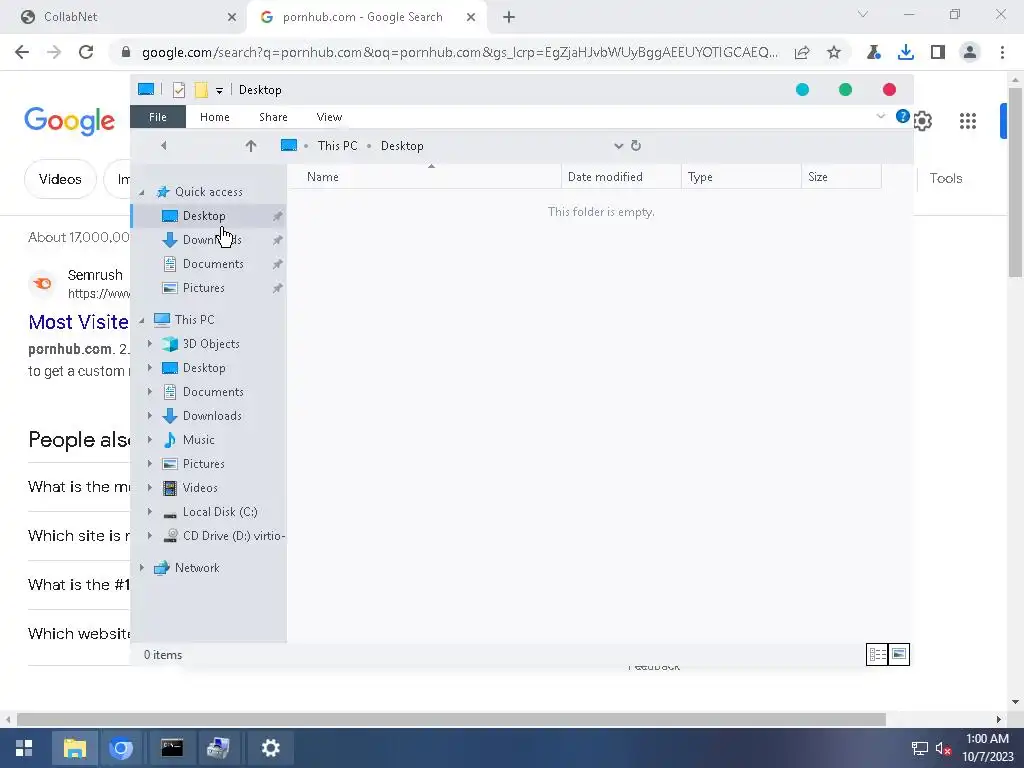This screenshot has width=1024, height=768.
Task: Select Network in the navigation pane
Action: pos(197,568)
